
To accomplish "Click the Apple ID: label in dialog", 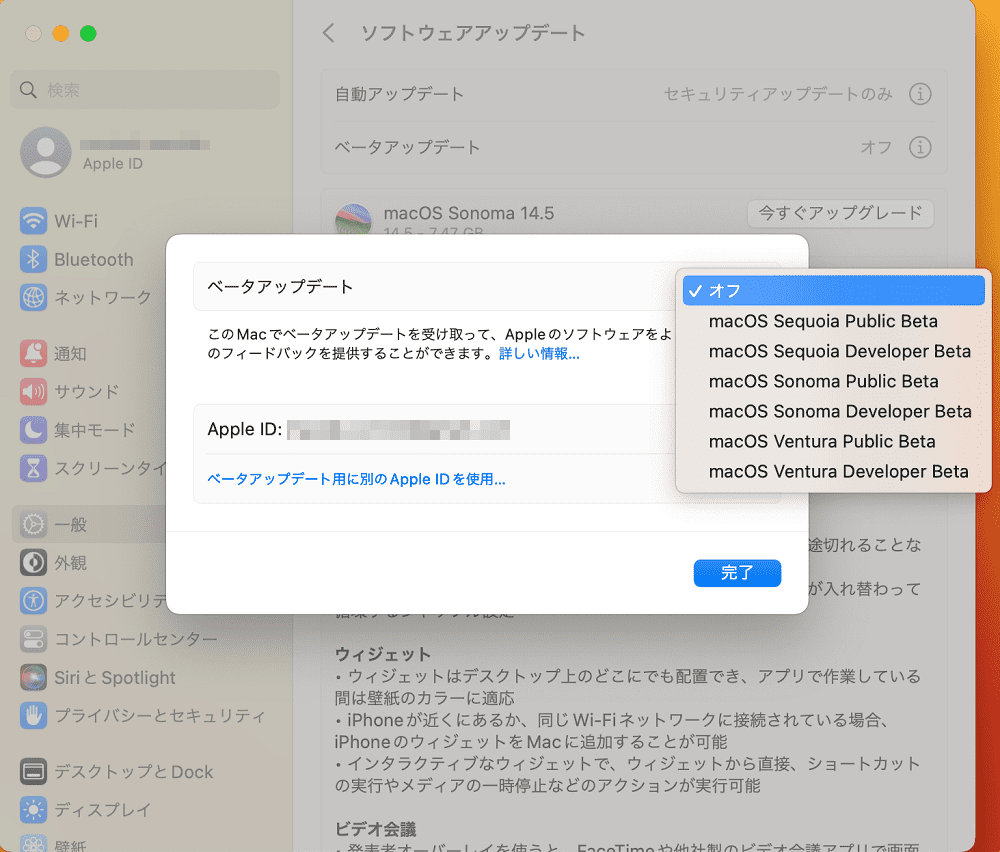I will point(244,429).
